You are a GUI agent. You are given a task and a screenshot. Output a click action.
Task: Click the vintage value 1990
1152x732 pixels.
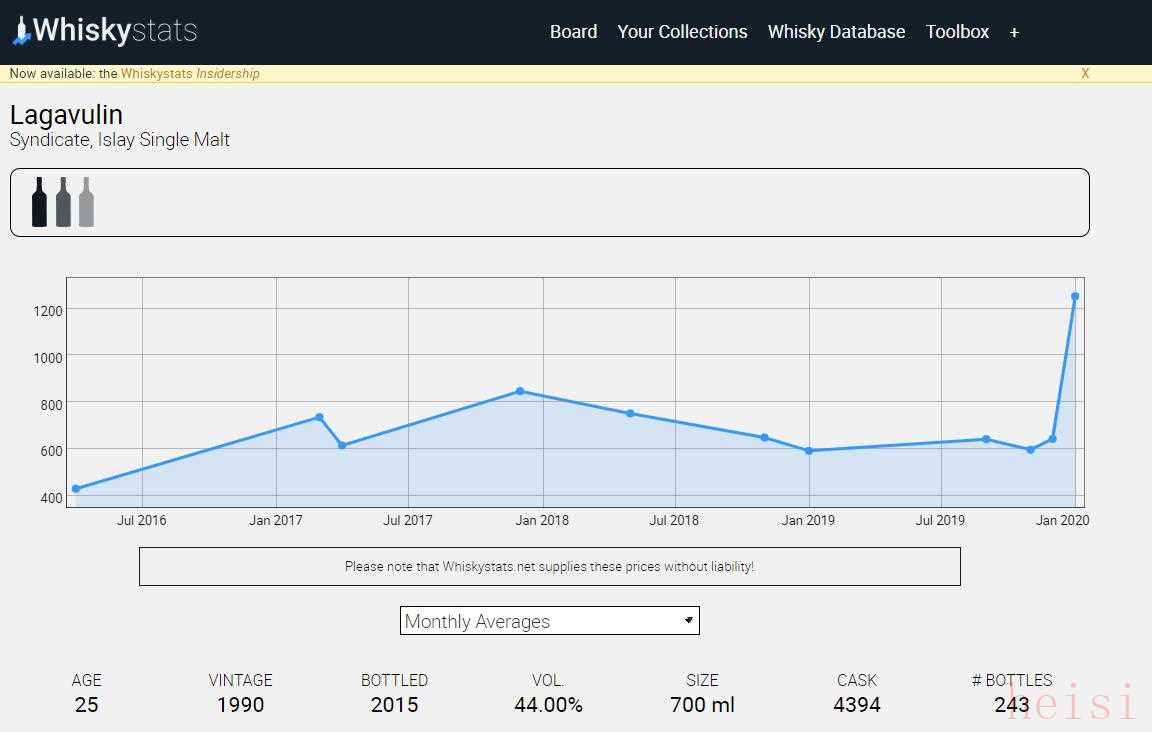[240, 705]
